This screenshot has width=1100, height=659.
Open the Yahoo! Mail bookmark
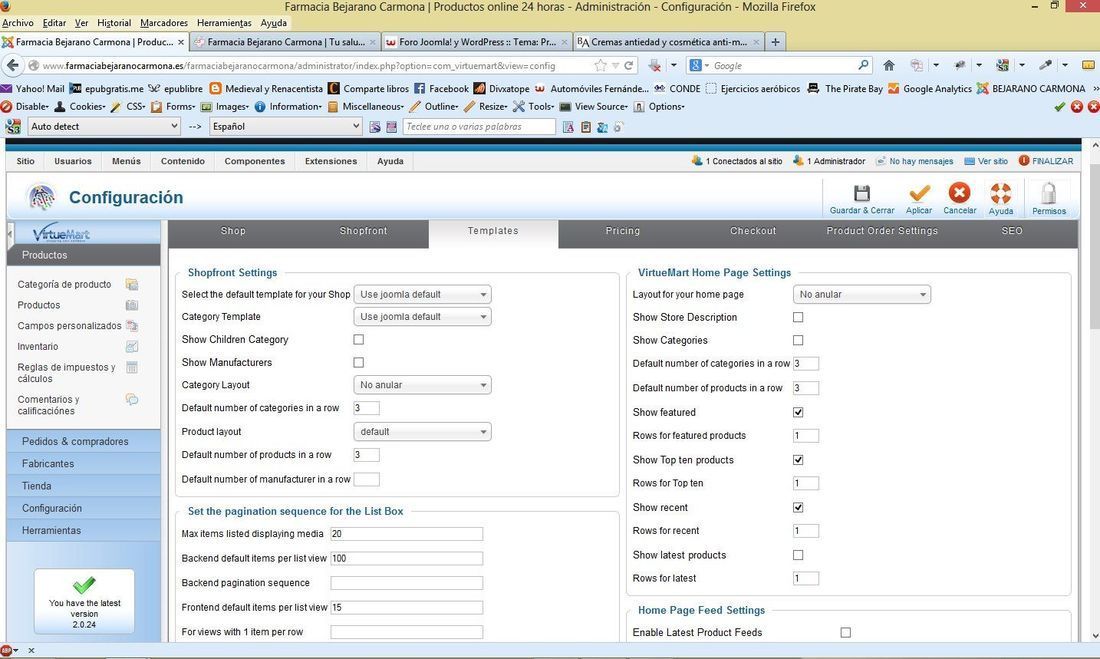(32, 88)
